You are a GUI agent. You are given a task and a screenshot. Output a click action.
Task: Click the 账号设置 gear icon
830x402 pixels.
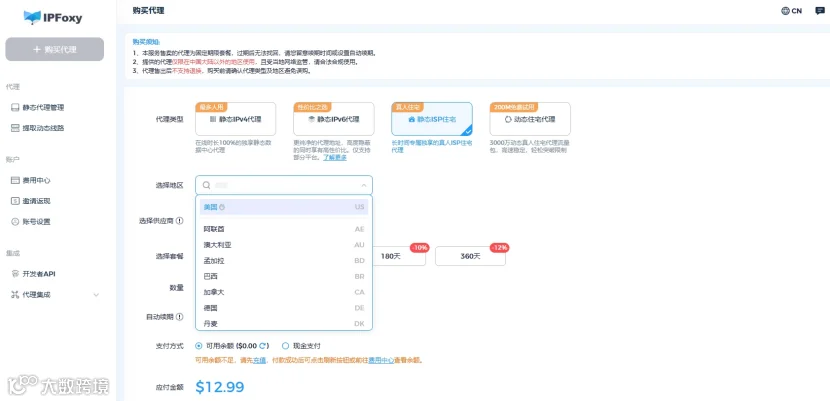(15, 222)
